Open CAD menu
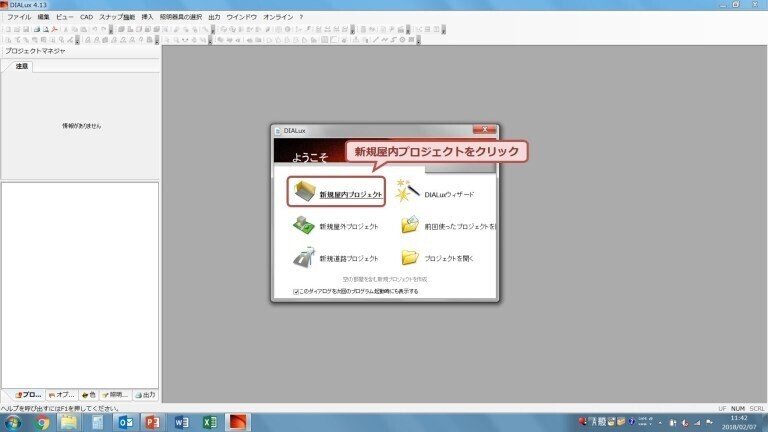The image size is (768, 432). (86, 17)
